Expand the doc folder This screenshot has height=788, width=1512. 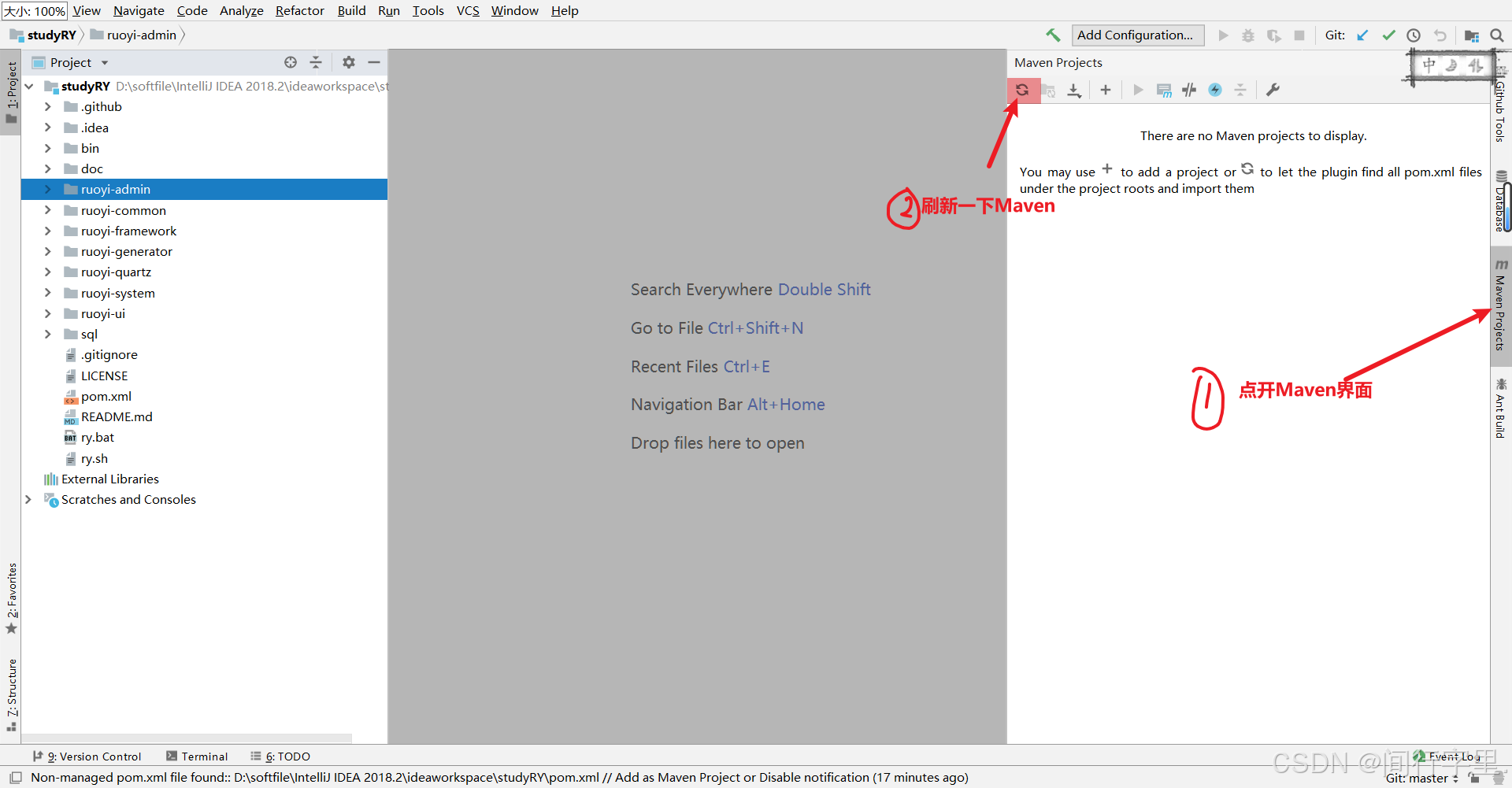pyautogui.click(x=47, y=168)
